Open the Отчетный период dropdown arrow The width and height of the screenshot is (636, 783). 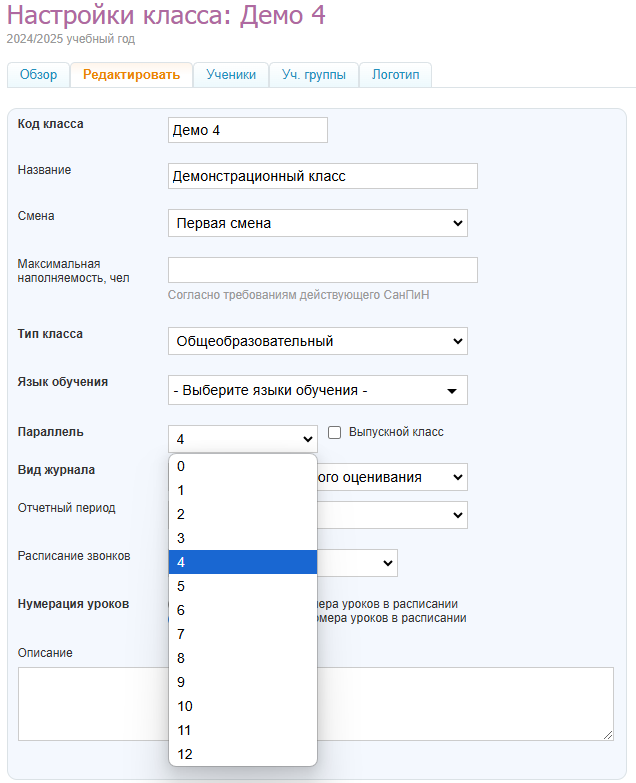point(458,515)
